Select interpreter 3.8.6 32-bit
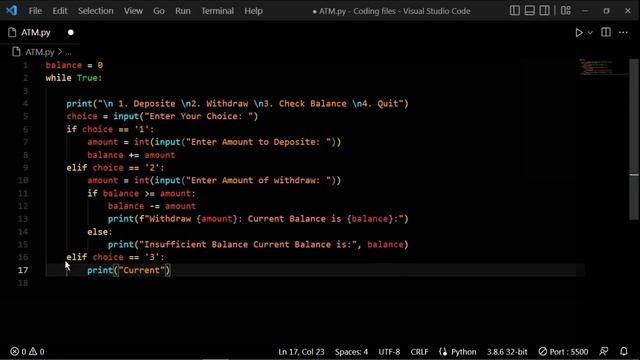The height and width of the screenshot is (360, 640). pos(507,352)
